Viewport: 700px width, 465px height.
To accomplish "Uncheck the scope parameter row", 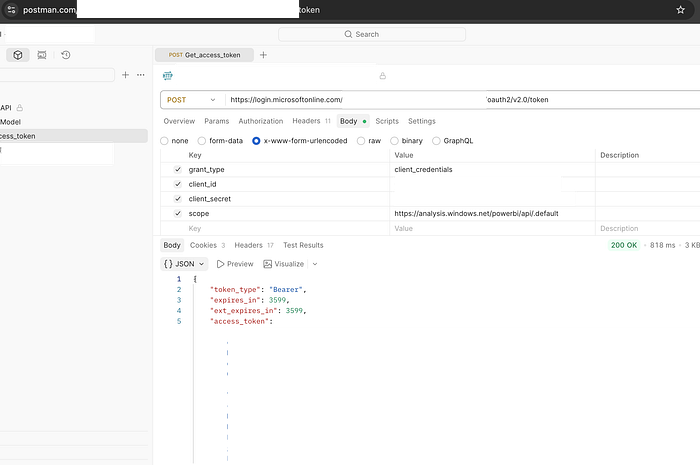I will [178, 214].
